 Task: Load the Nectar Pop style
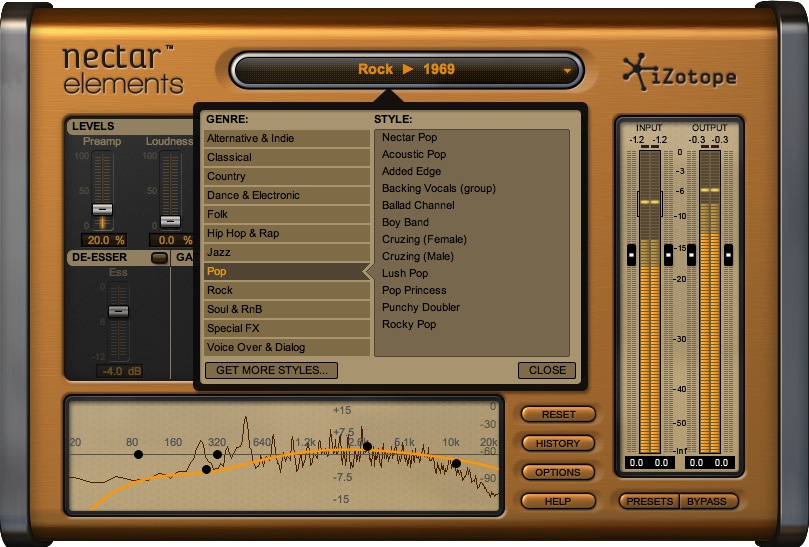pos(409,137)
